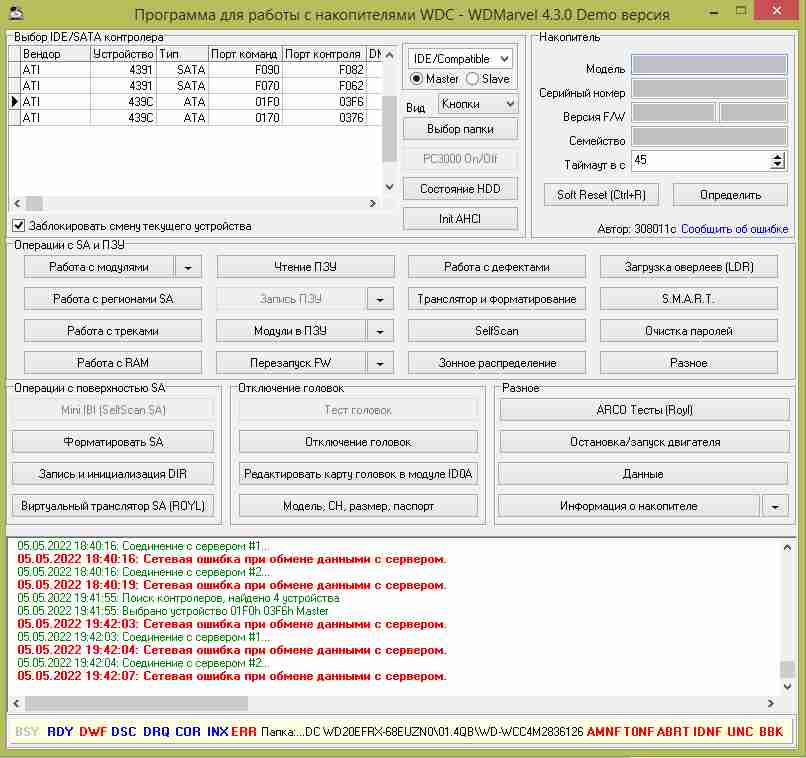Click the log panel scroll down arrow

coord(787,687)
